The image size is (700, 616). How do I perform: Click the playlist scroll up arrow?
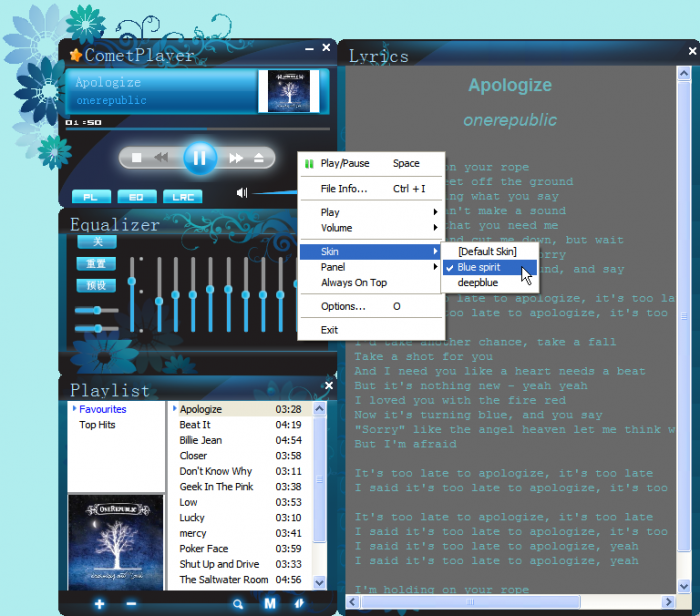point(319,408)
